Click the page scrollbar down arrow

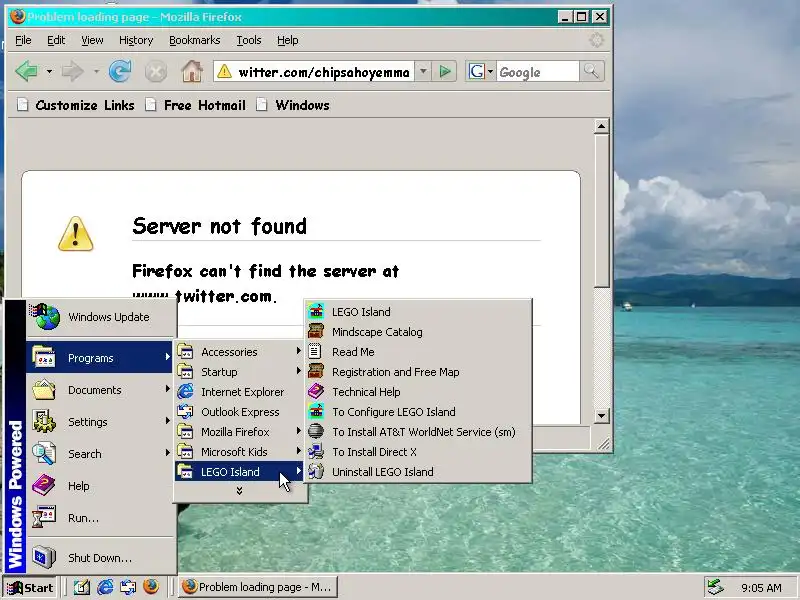click(x=602, y=415)
